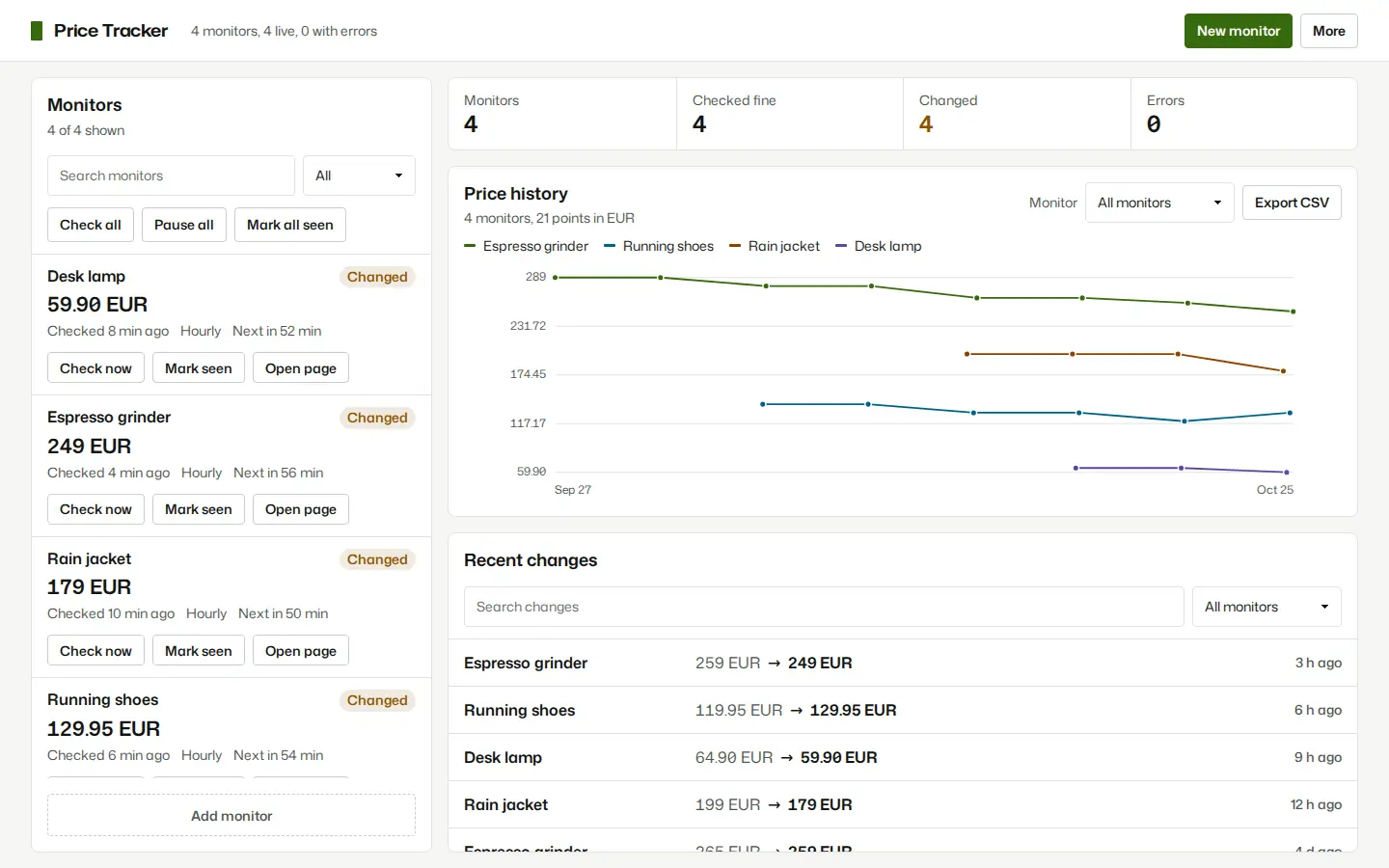The height and width of the screenshot is (868, 1389).
Task: Toggle Desk lamp legend series
Action: [x=879, y=246]
